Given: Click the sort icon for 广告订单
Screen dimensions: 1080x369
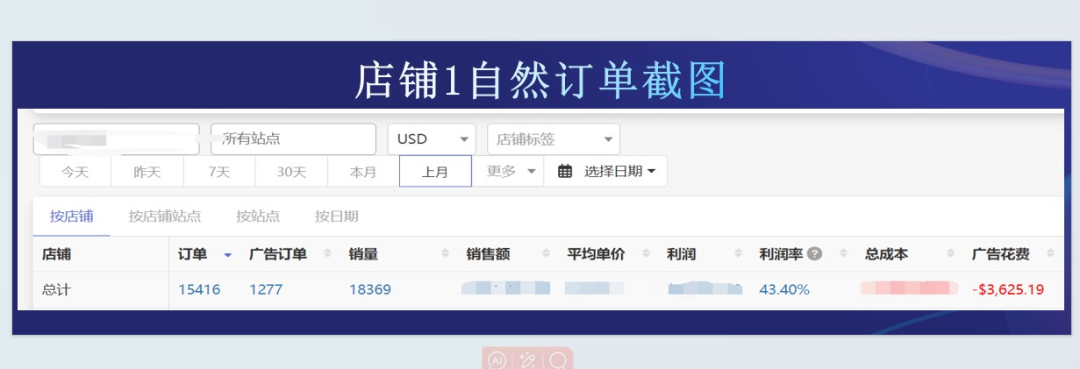Looking at the screenshot, I should click(327, 254).
